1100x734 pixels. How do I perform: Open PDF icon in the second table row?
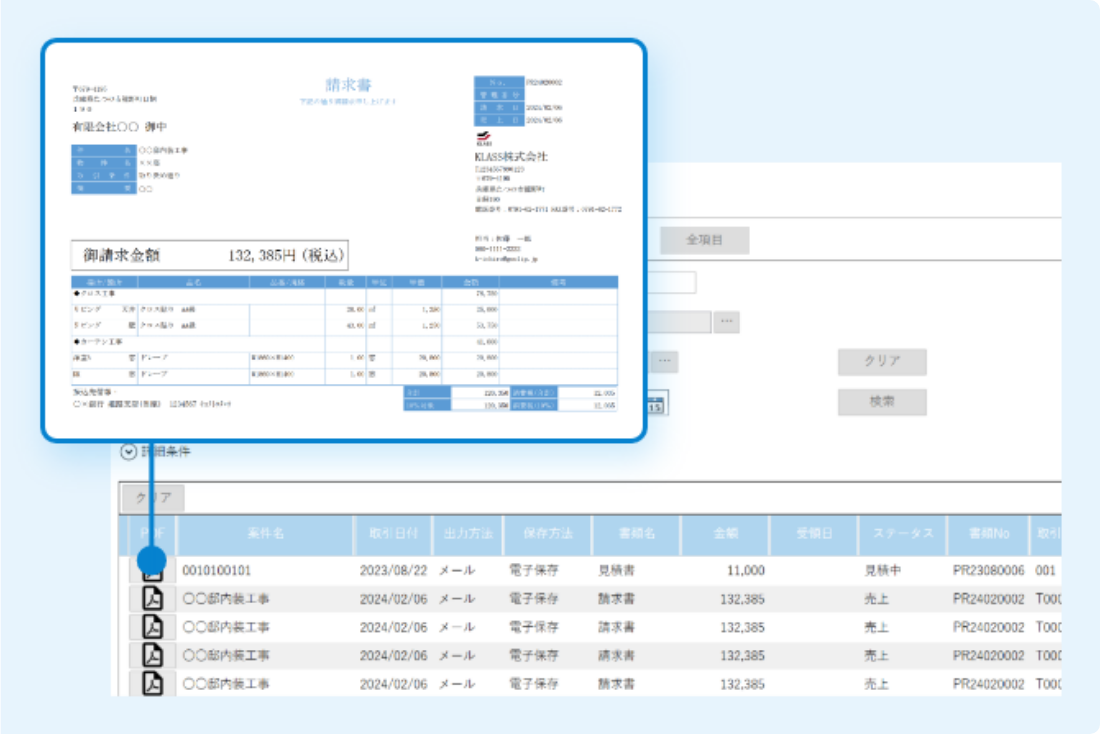[x=153, y=599]
